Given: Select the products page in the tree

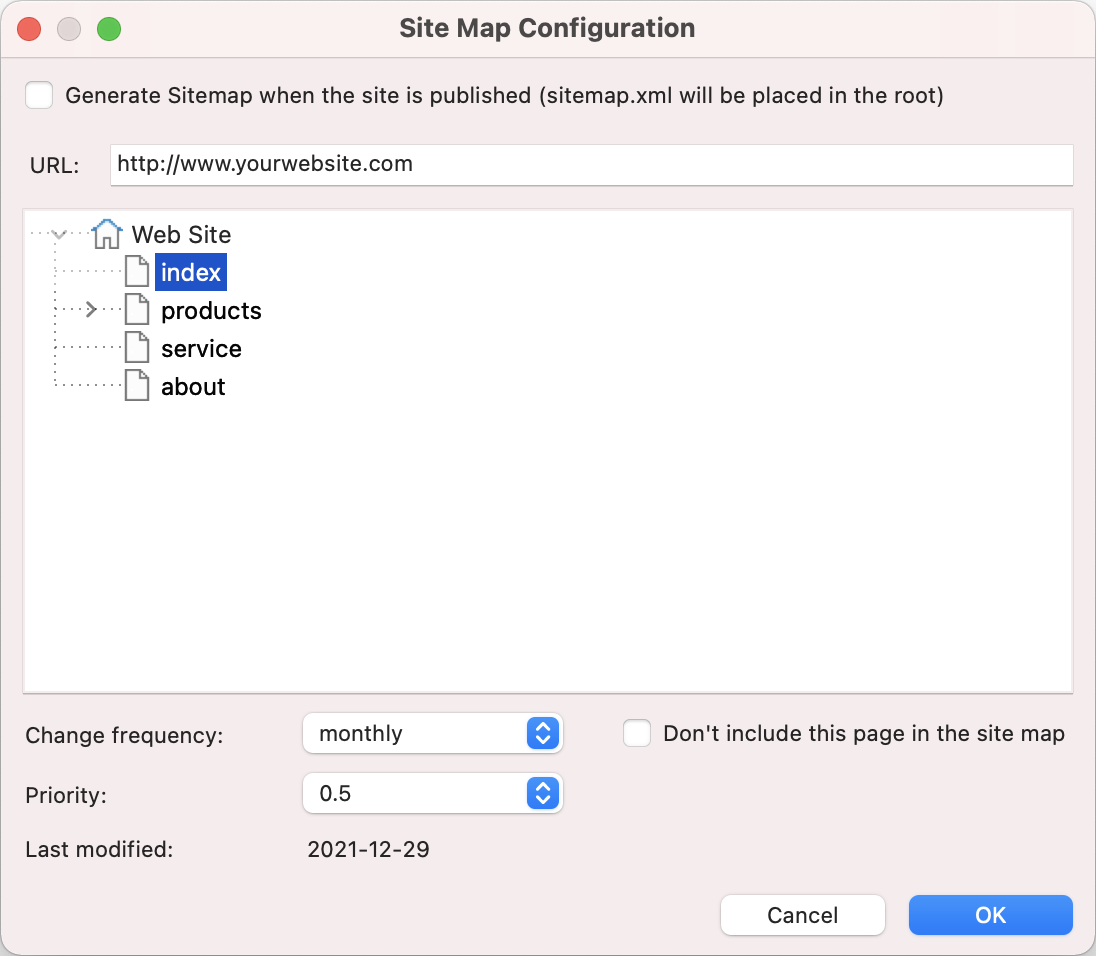Looking at the screenshot, I should point(210,309).
